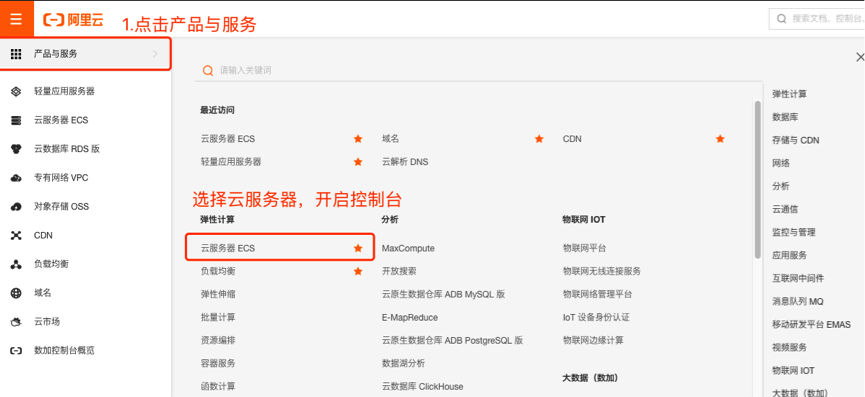
Task: Unstar 负载均衡 under 弹性计算
Action: click(358, 271)
